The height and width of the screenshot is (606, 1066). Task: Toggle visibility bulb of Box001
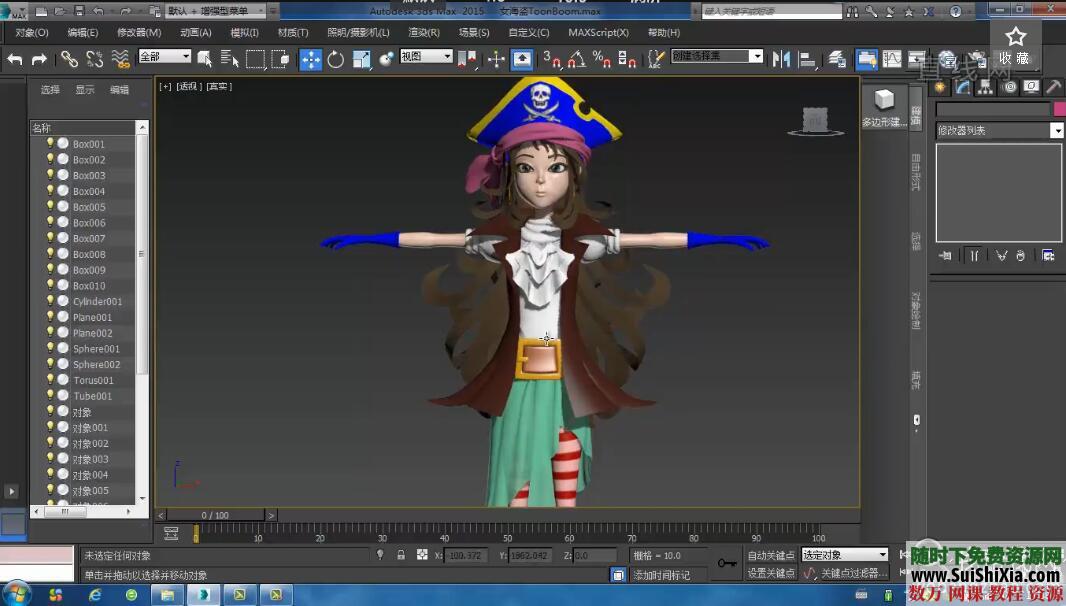tap(50, 143)
